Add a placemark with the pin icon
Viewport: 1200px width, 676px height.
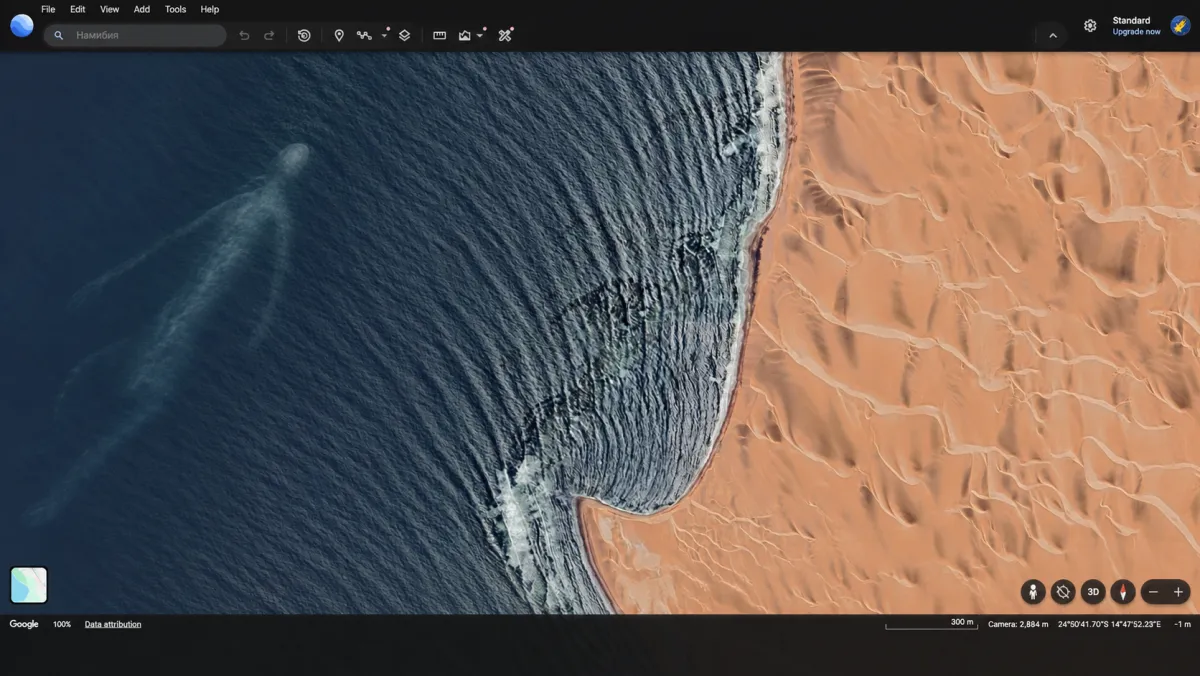pyautogui.click(x=339, y=35)
